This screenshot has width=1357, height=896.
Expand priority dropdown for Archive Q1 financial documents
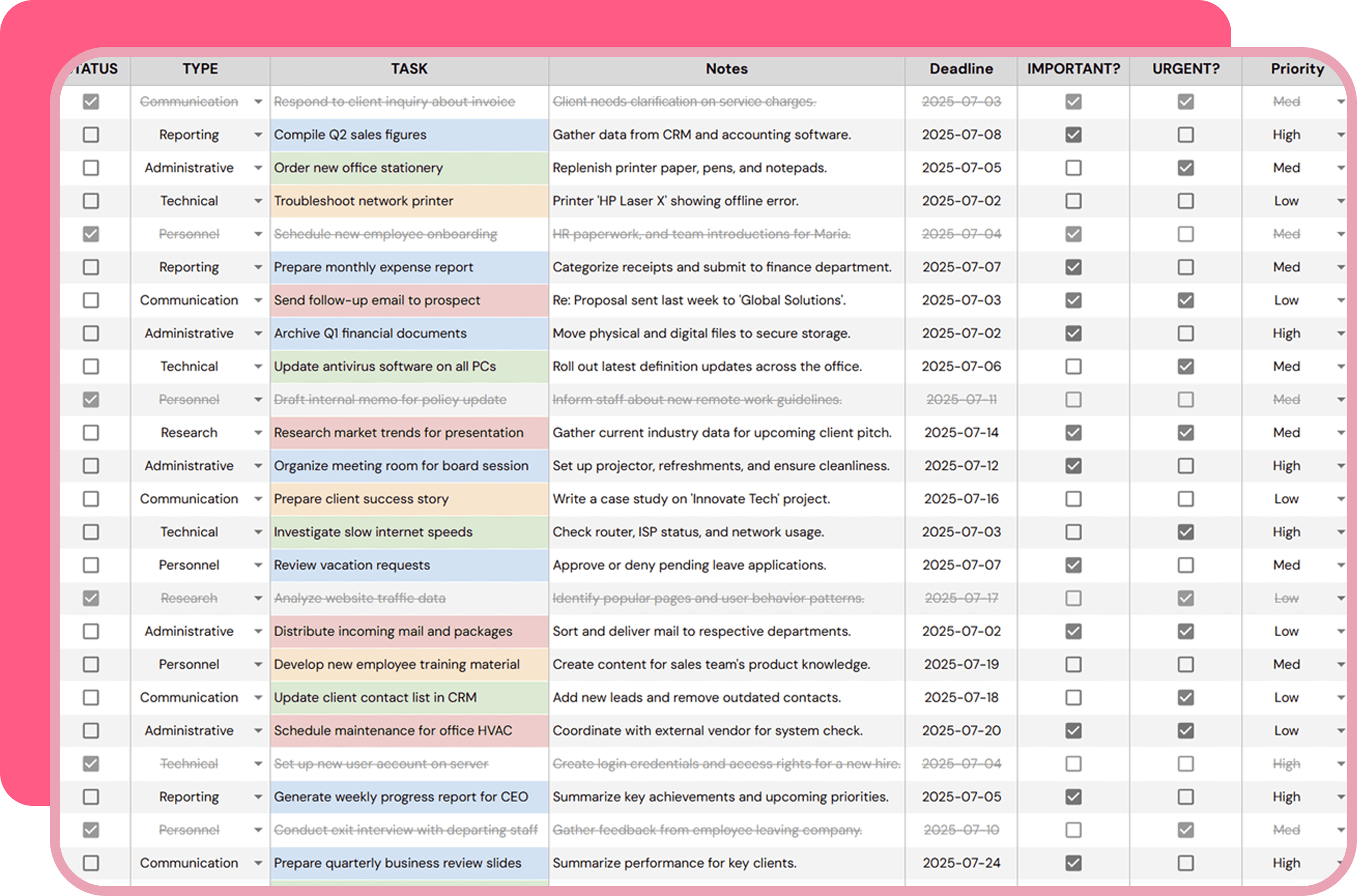click(x=1340, y=333)
